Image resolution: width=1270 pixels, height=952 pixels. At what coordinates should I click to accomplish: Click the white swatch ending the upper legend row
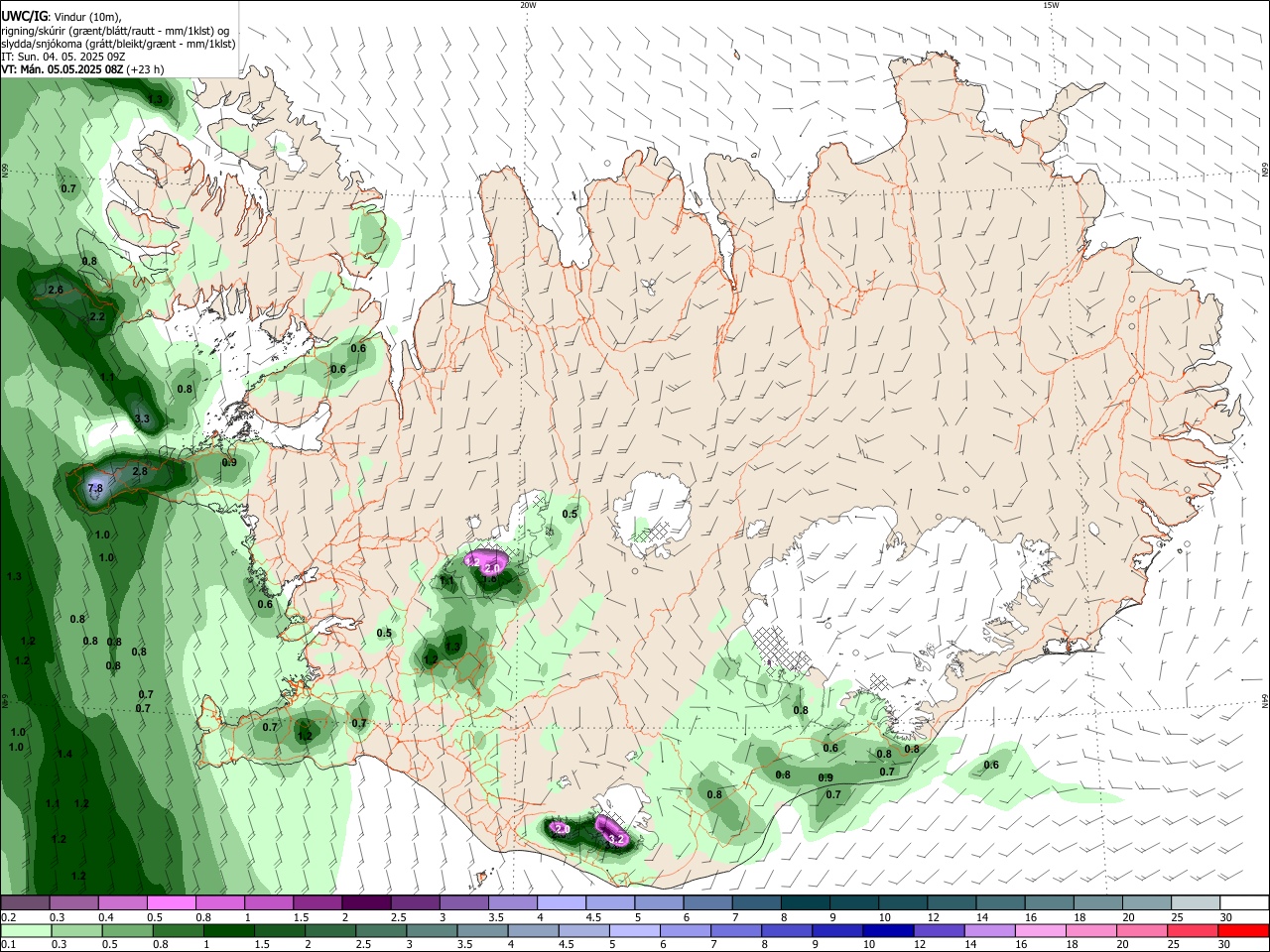pos(1244,902)
